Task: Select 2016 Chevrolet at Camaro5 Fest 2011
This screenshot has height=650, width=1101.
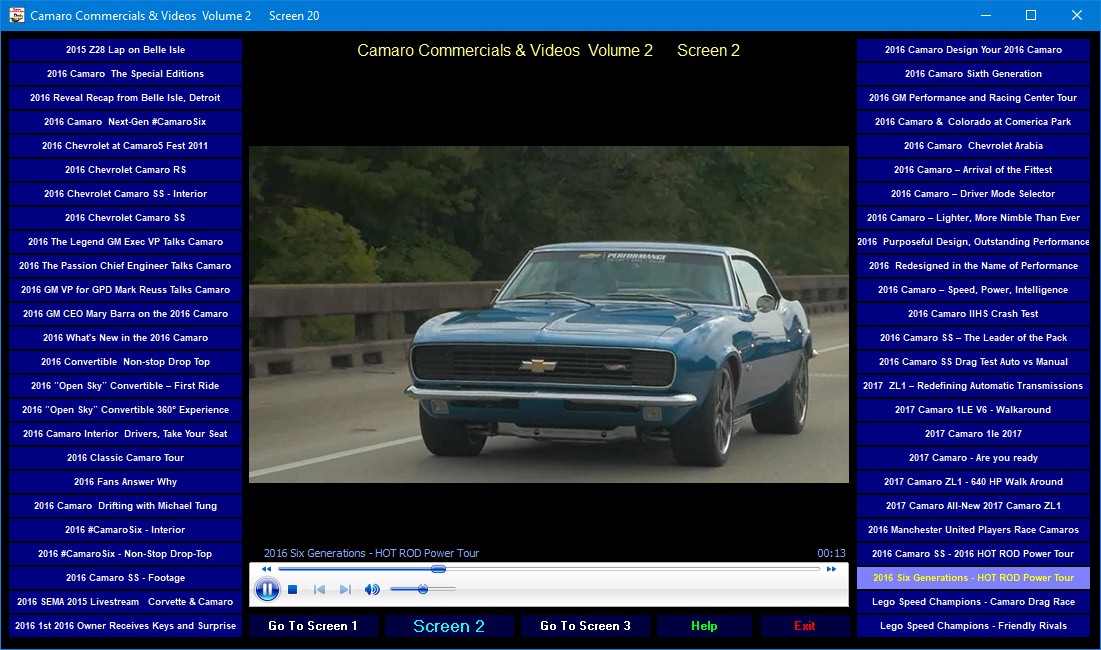Action: (126, 146)
